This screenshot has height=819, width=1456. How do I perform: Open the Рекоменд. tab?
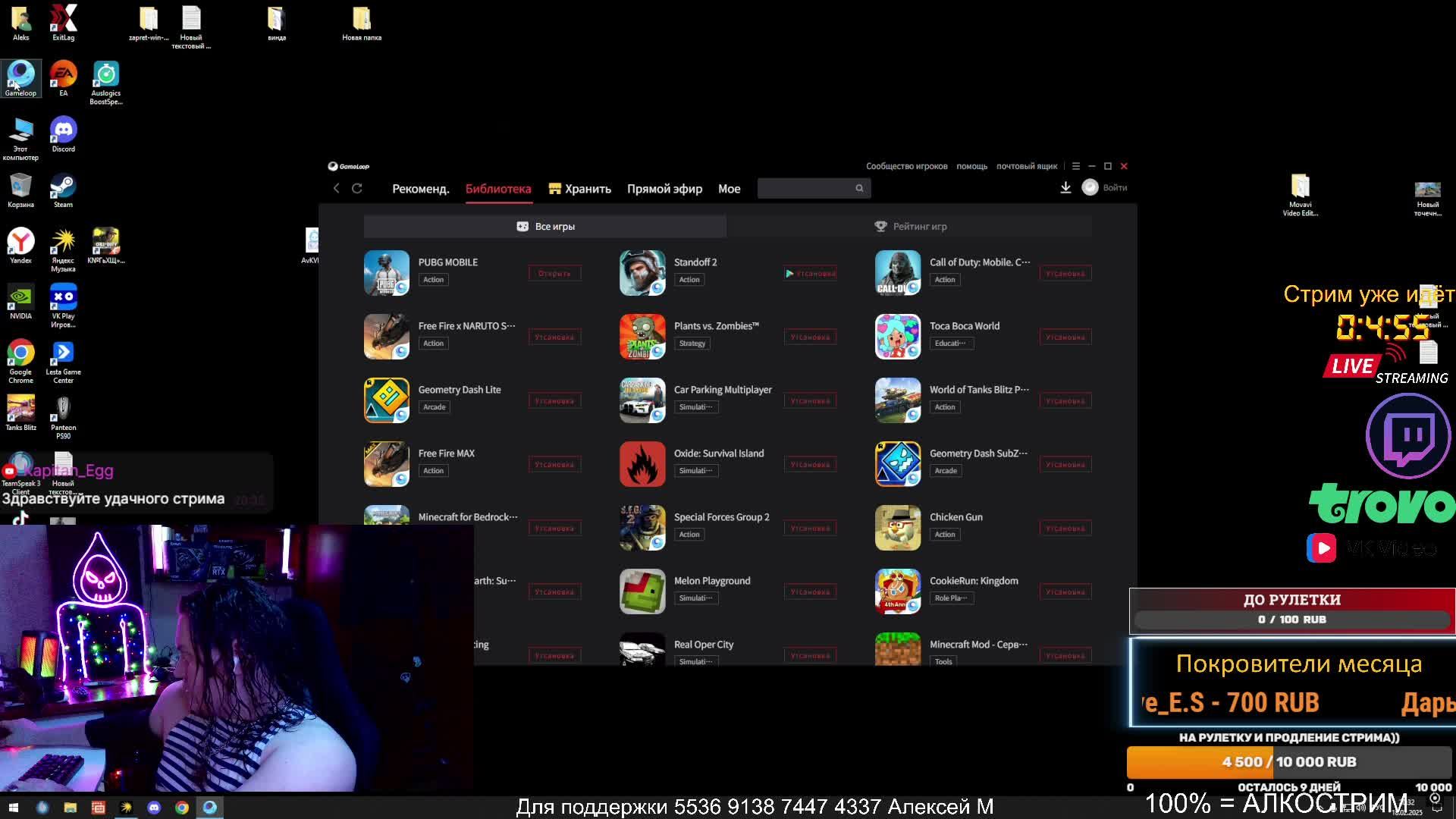pyautogui.click(x=421, y=189)
